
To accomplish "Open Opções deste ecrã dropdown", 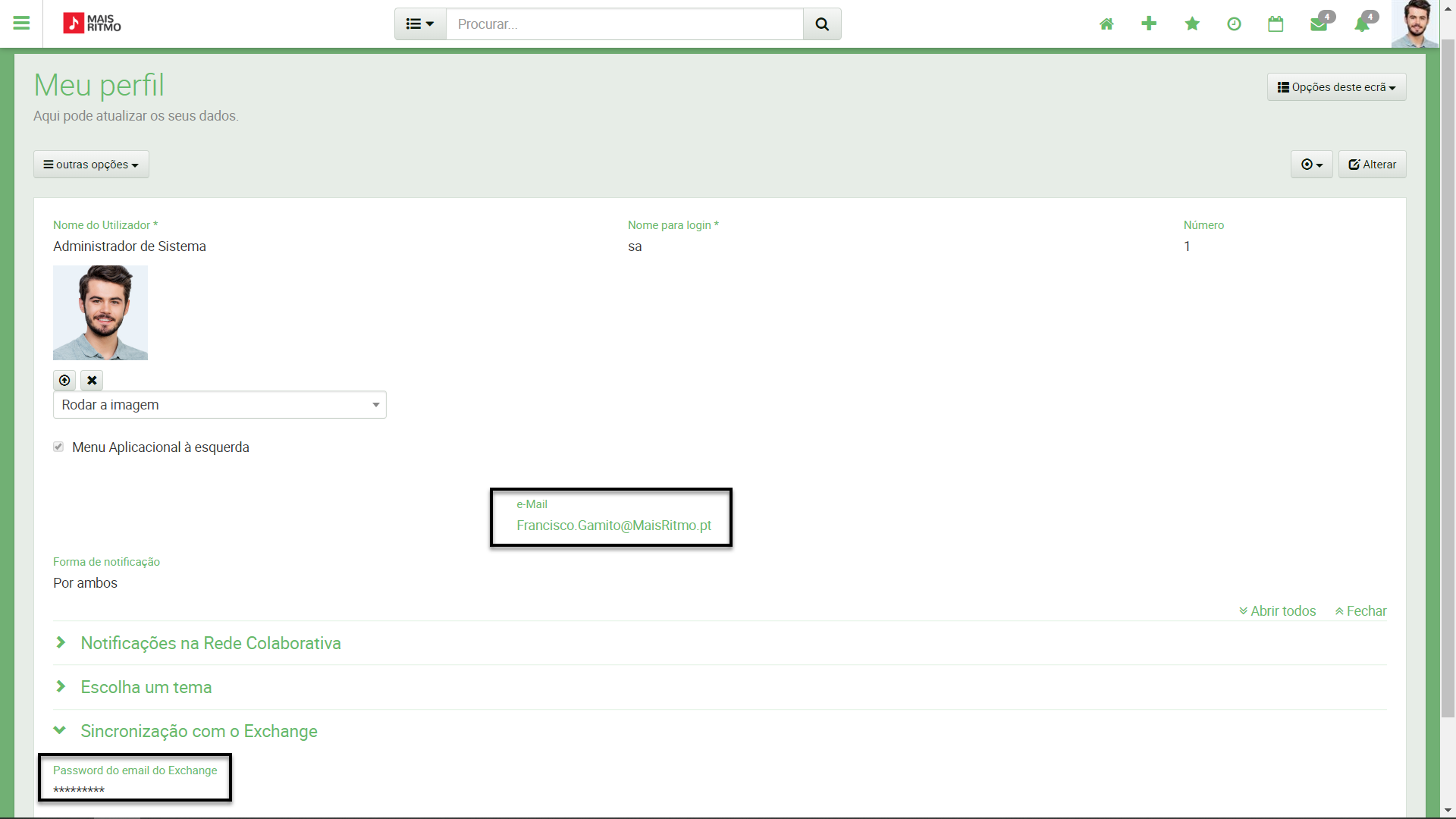I will pyautogui.click(x=1336, y=87).
